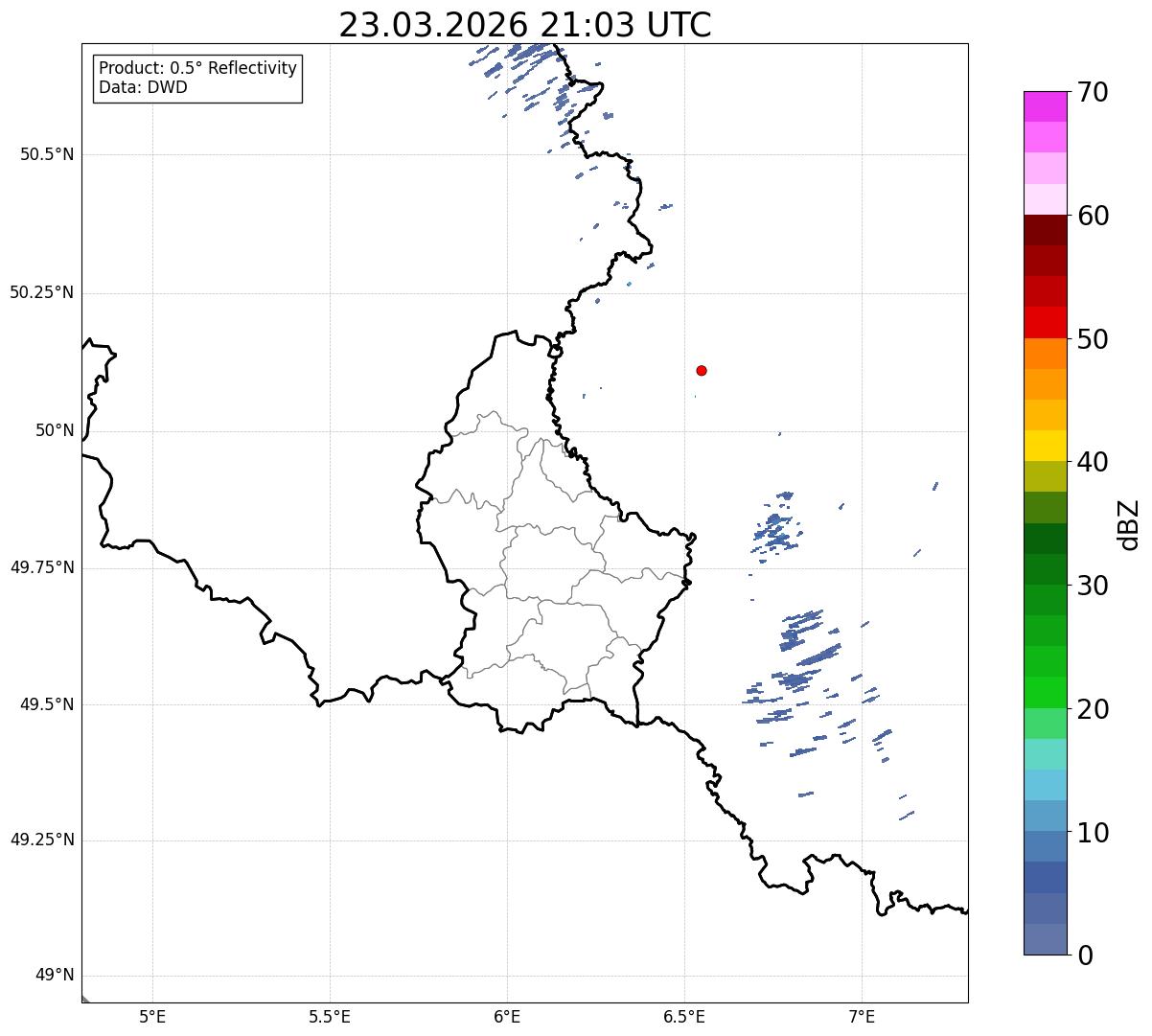Click the magenta top swatch of colorbar

(x=1045, y=107)
